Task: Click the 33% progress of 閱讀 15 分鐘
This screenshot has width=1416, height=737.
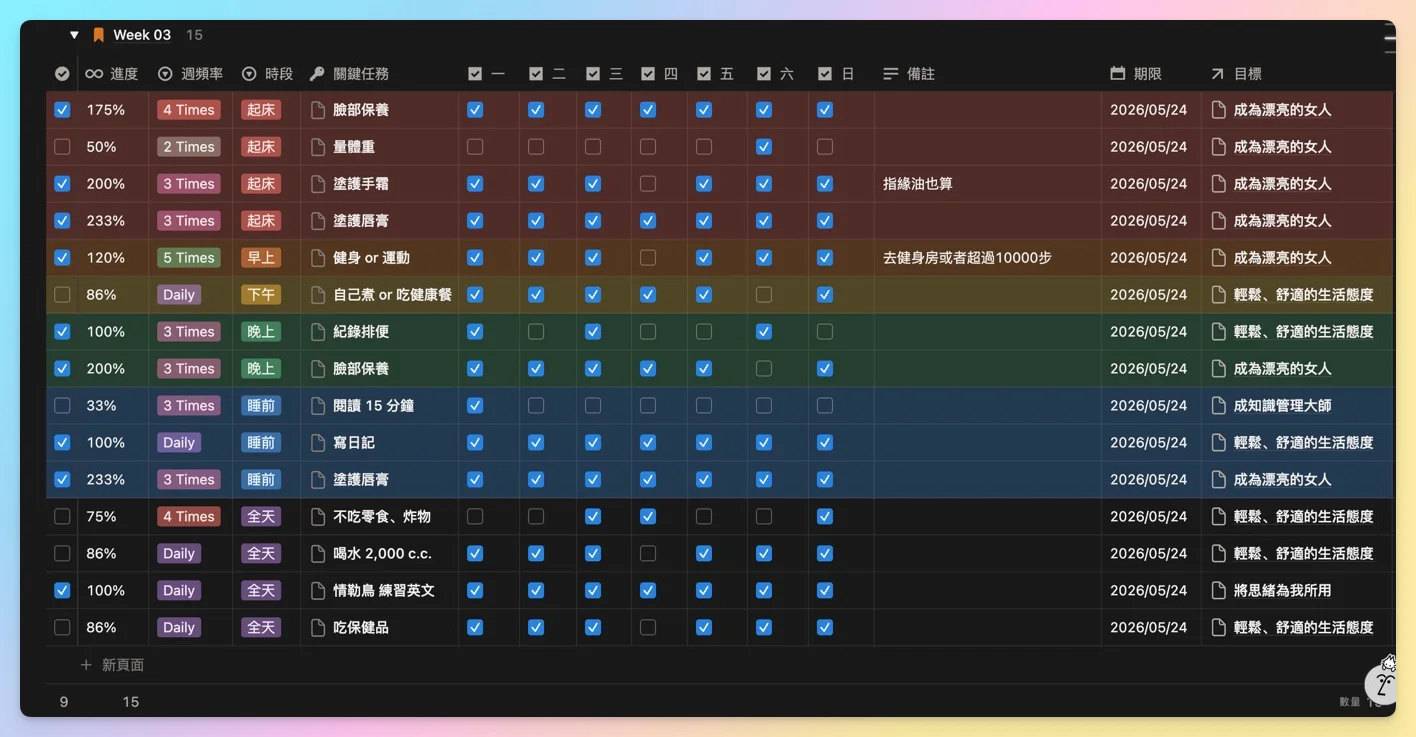Action: 102,406
